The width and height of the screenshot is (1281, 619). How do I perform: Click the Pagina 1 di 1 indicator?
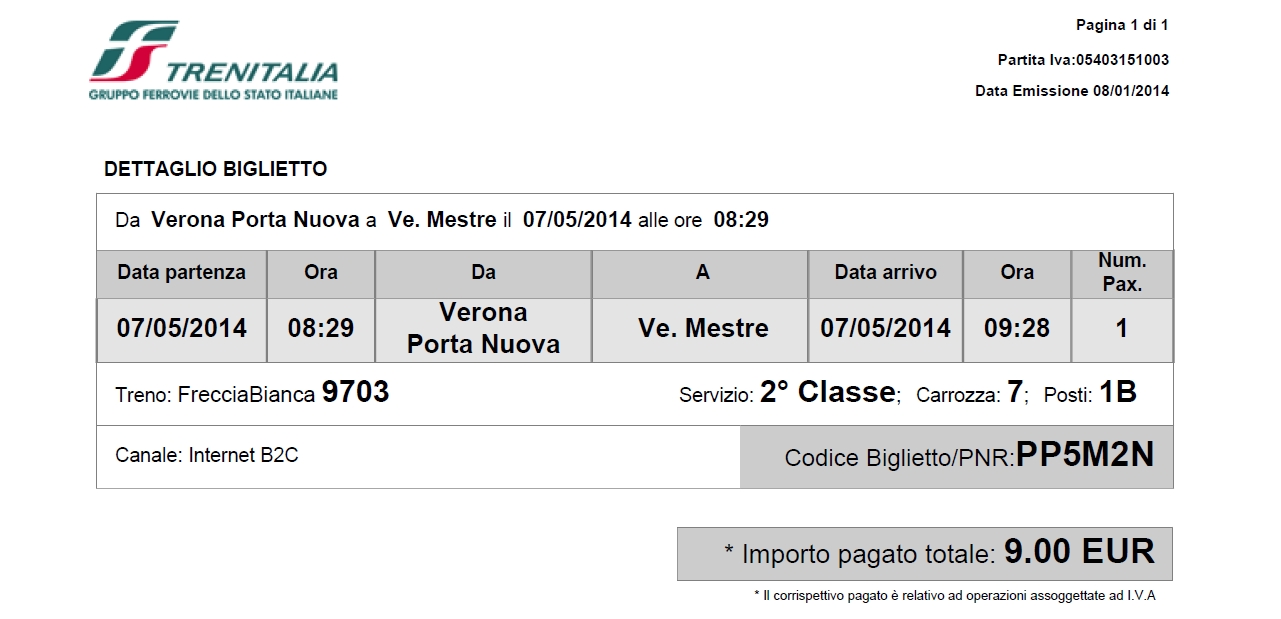(x=1122, y=25)
